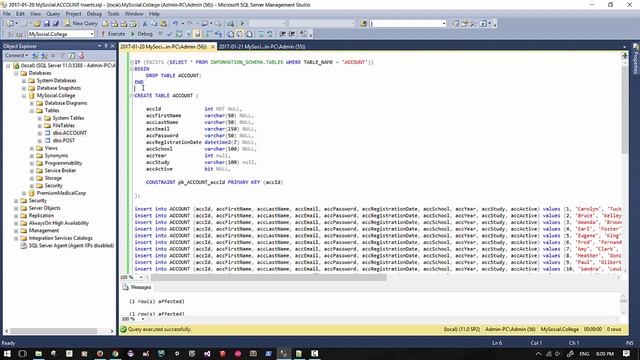Collapse the Databases folder node
Viewport: 640px width, 360px height.
16,73
